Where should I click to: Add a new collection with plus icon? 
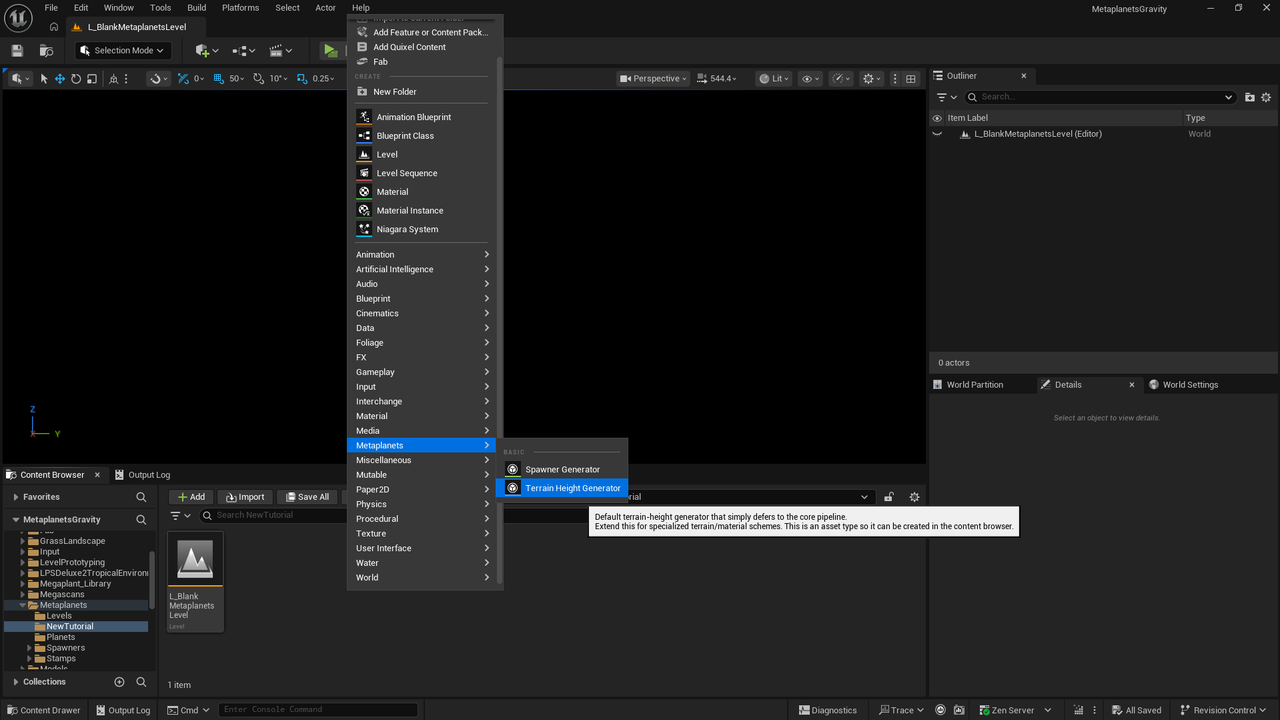119,682
